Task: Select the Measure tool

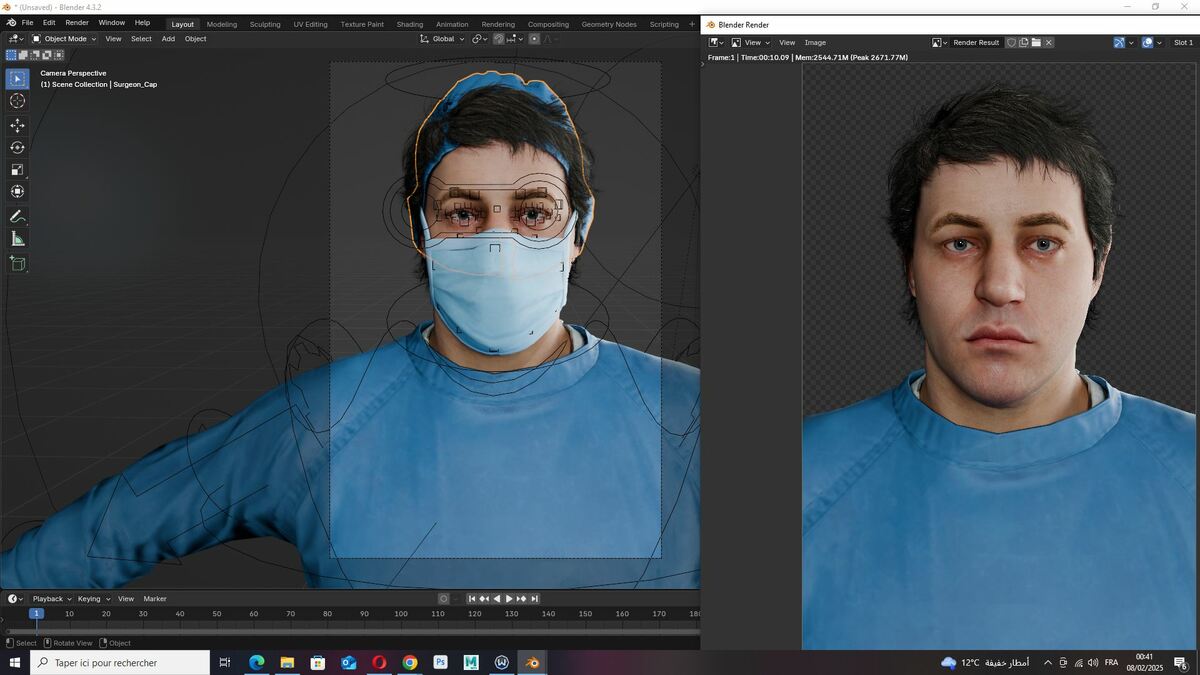Action: tap(17, 238)
